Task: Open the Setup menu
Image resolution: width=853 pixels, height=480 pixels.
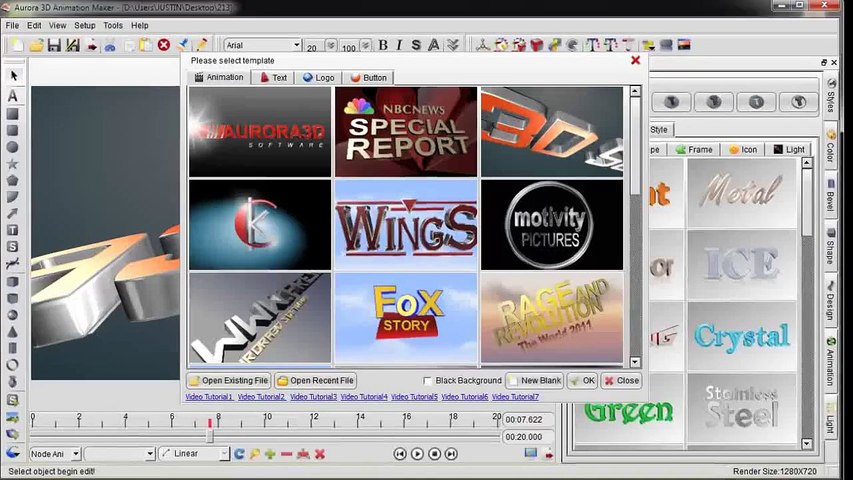Action: point(85,25)
